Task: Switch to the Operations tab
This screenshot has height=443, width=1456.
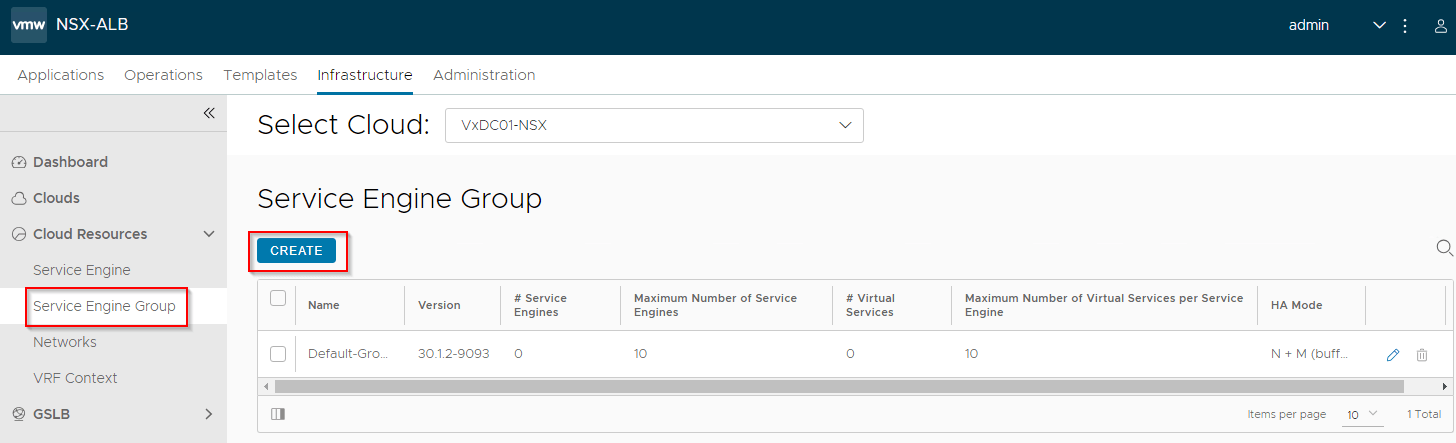Action: (163, 75)
